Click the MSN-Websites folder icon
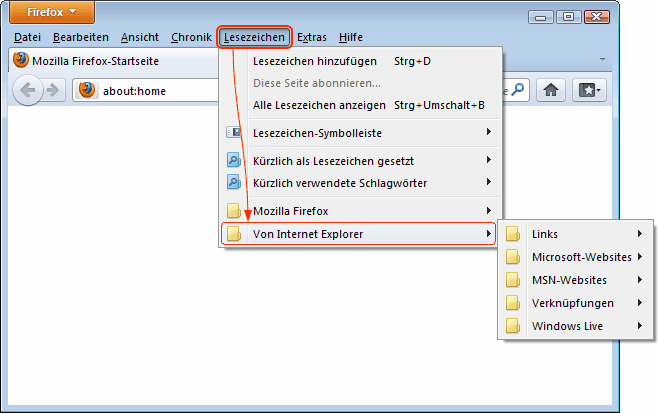The height and width of the screenshot is (413, 658). pos(512,280)
